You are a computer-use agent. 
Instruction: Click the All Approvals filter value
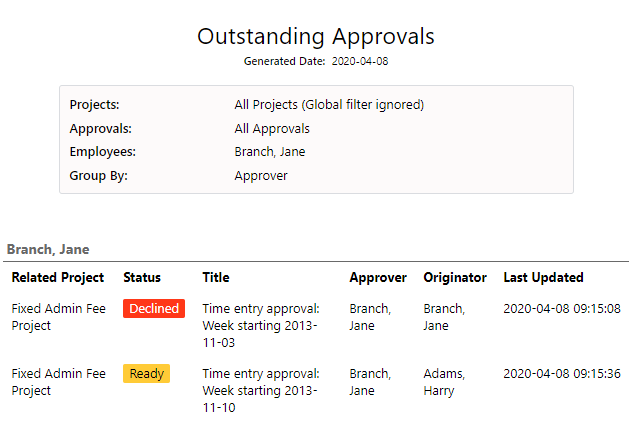coord(272,129)
